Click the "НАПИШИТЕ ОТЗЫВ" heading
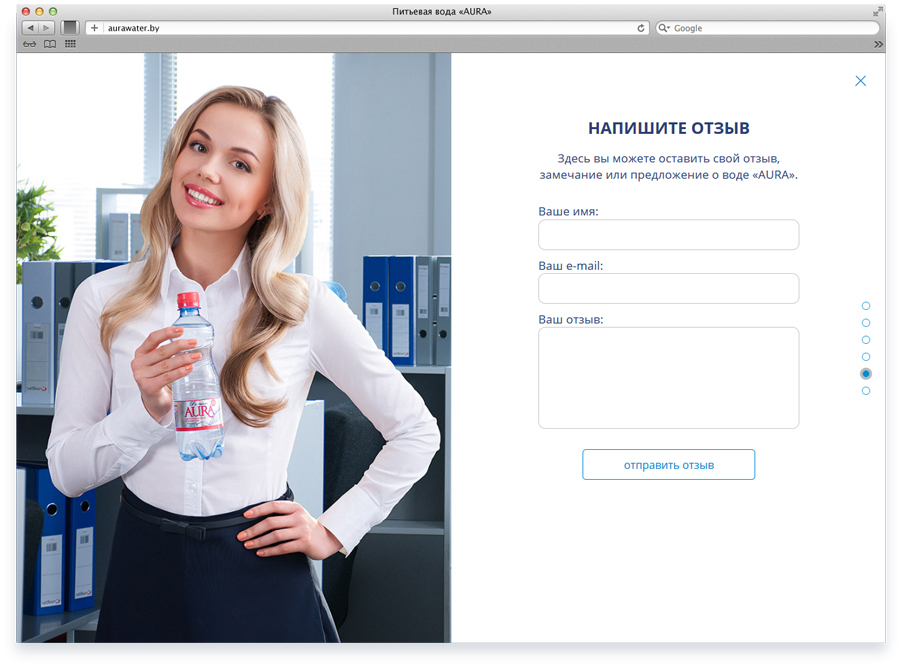This screenshot has width=900, height=666. [669, 128]
